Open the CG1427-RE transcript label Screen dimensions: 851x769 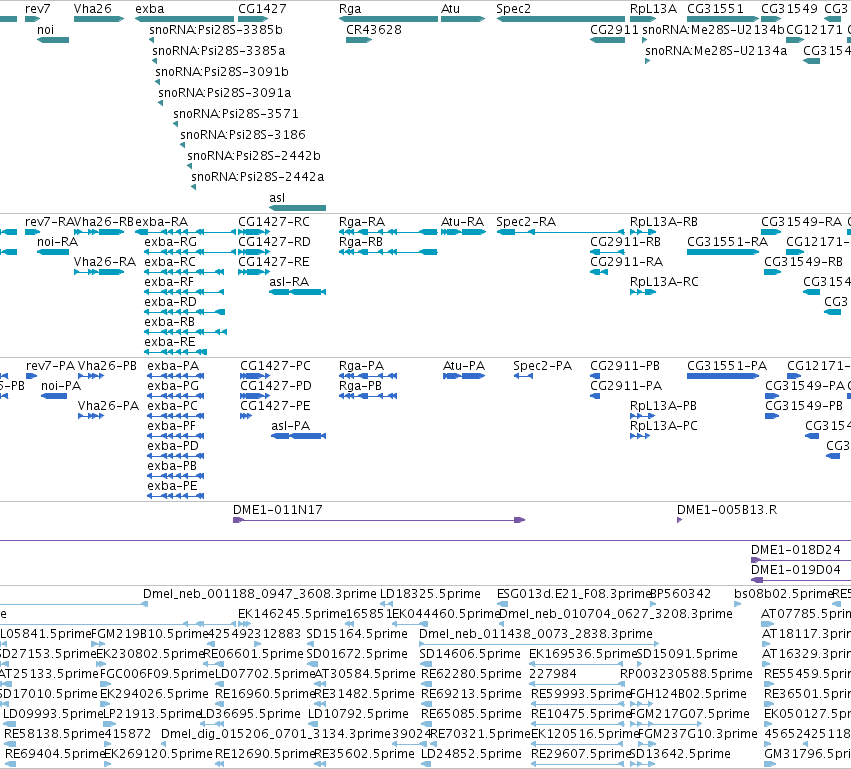pos(274,262)
